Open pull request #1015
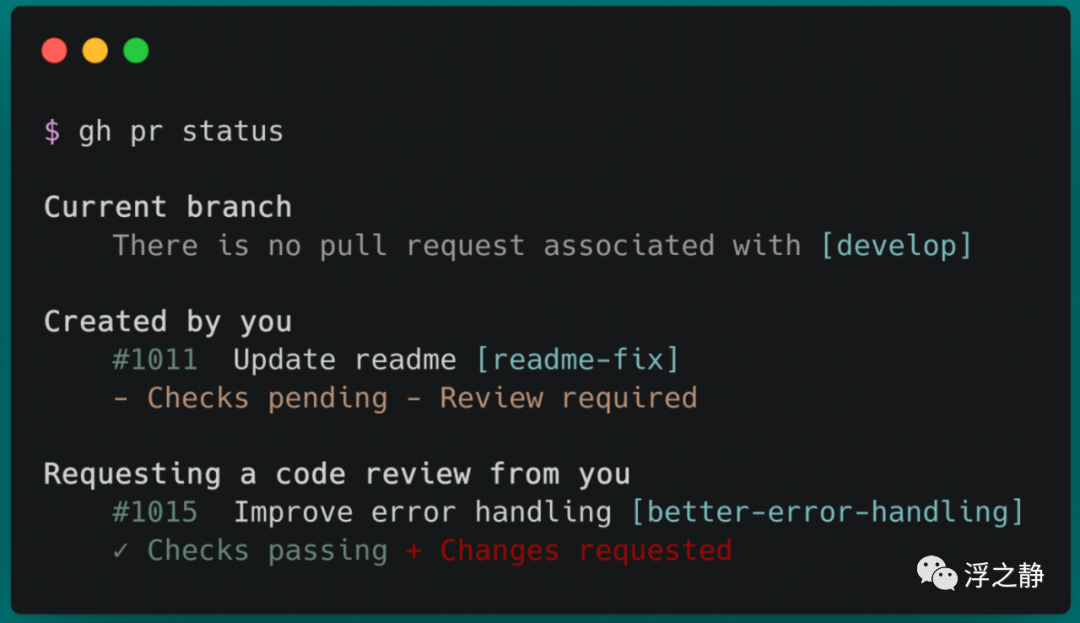1080x623 pixels. (155, 513)
